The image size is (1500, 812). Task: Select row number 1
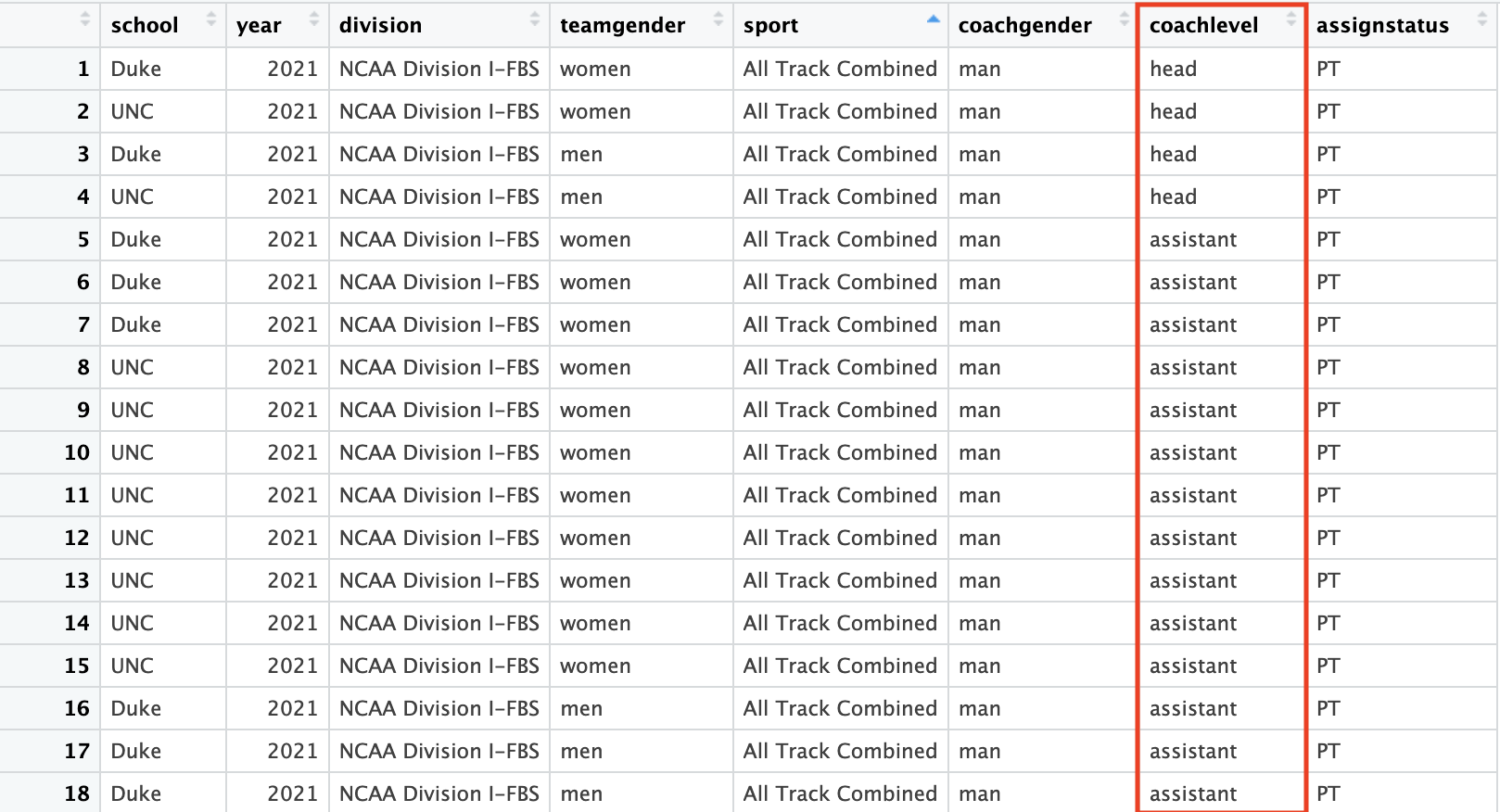83,69
